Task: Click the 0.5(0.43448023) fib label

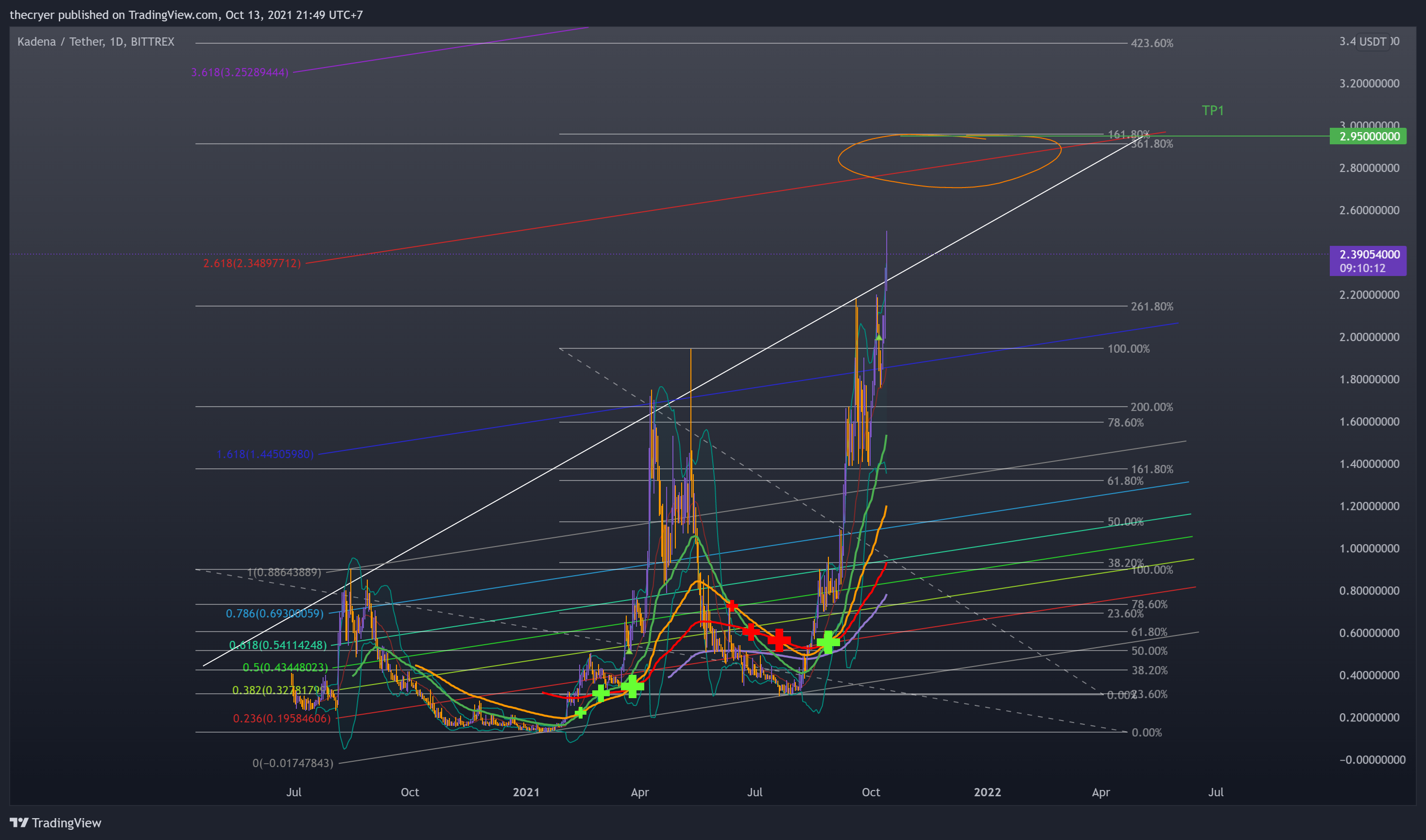Action: coord(285,668)
